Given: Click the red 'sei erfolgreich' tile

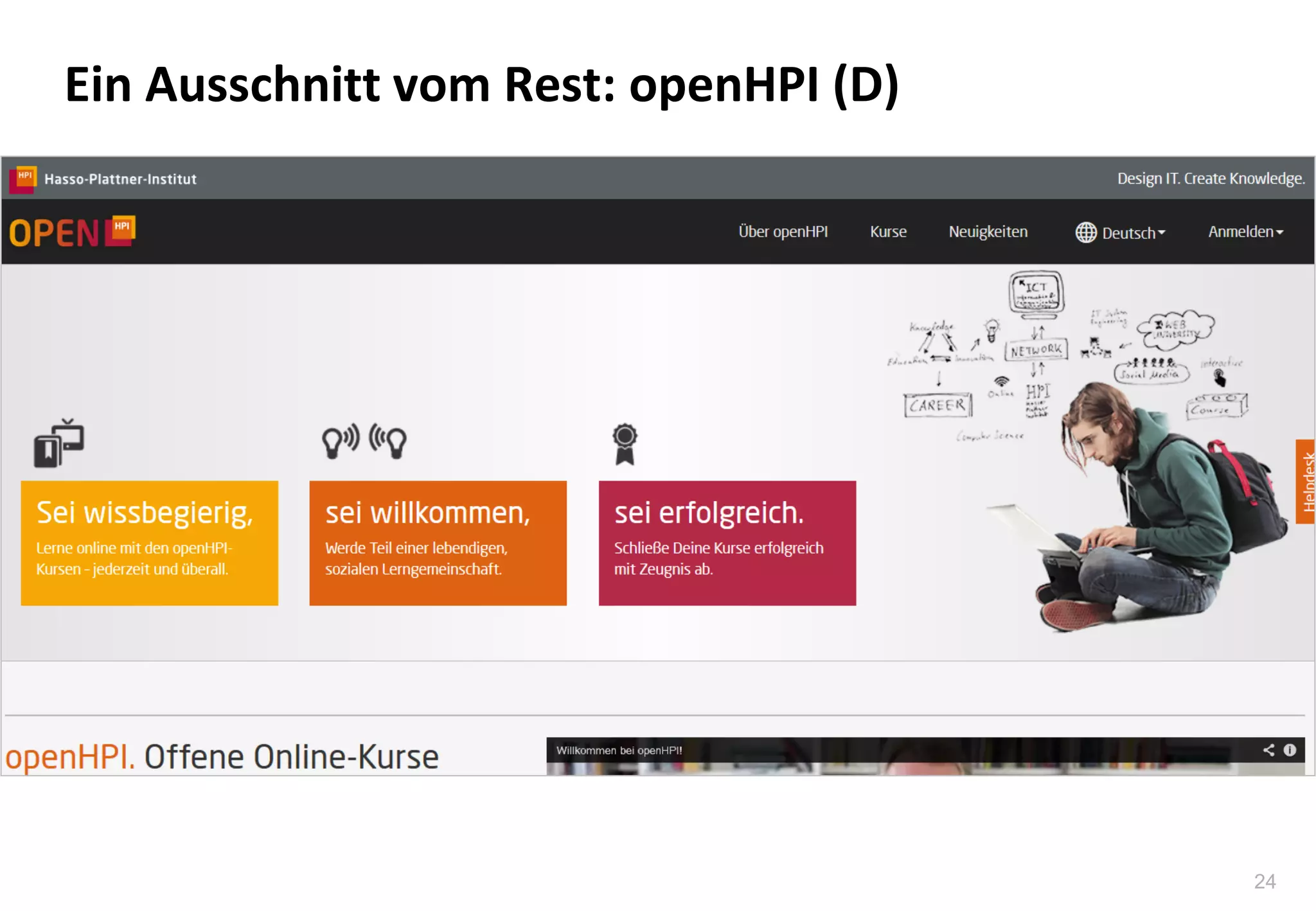Looking at the screenshot, I should (727, 543).
